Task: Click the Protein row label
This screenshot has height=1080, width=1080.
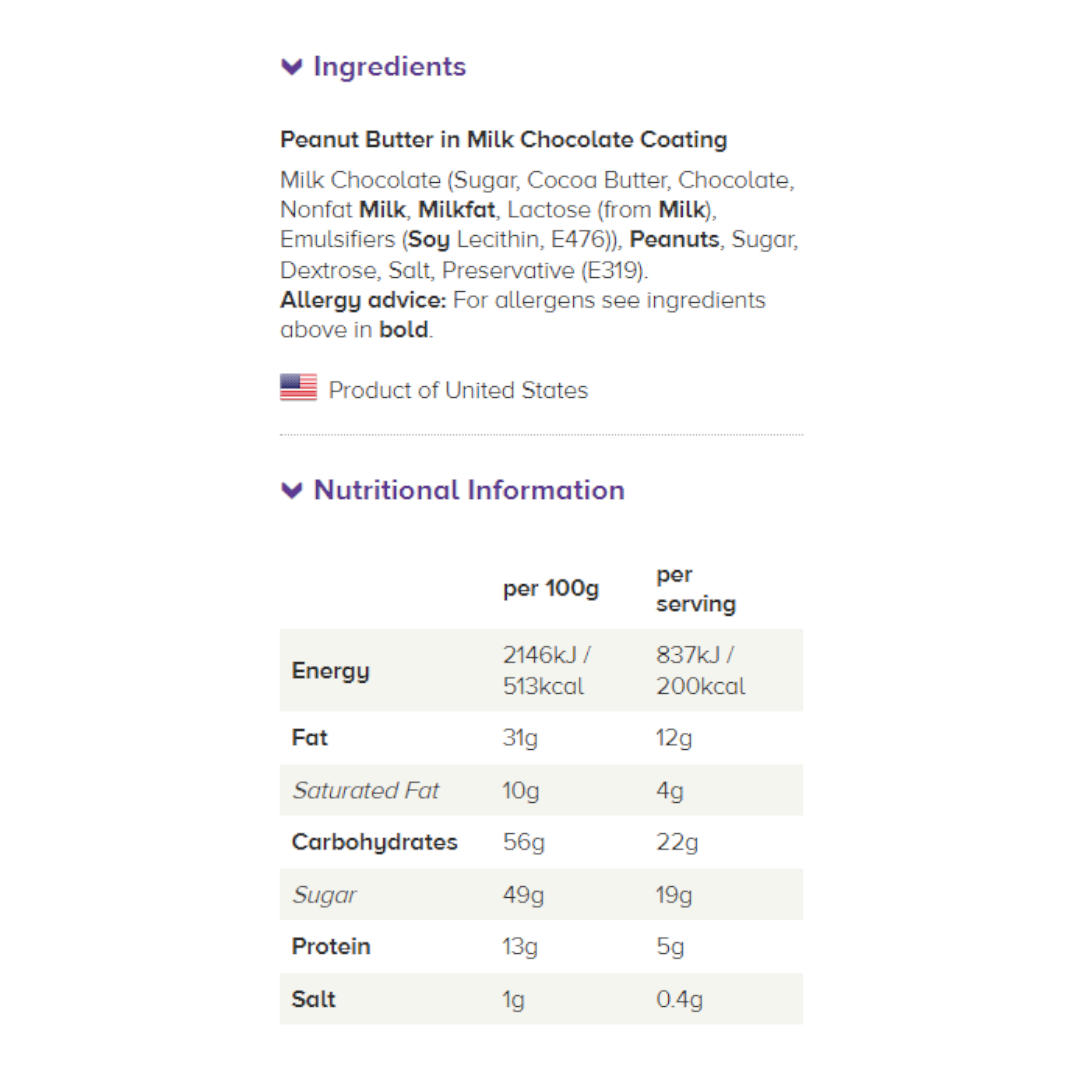Action: point(331,946)
